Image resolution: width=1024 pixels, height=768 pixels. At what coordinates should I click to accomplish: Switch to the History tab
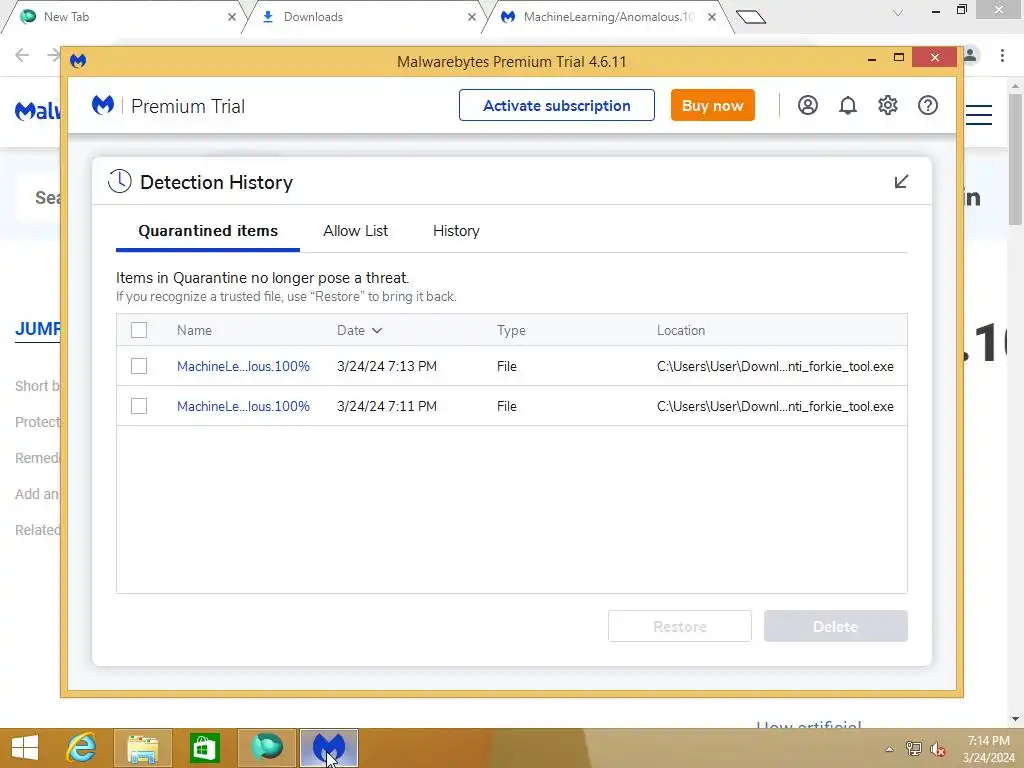(x=456, y=231)
